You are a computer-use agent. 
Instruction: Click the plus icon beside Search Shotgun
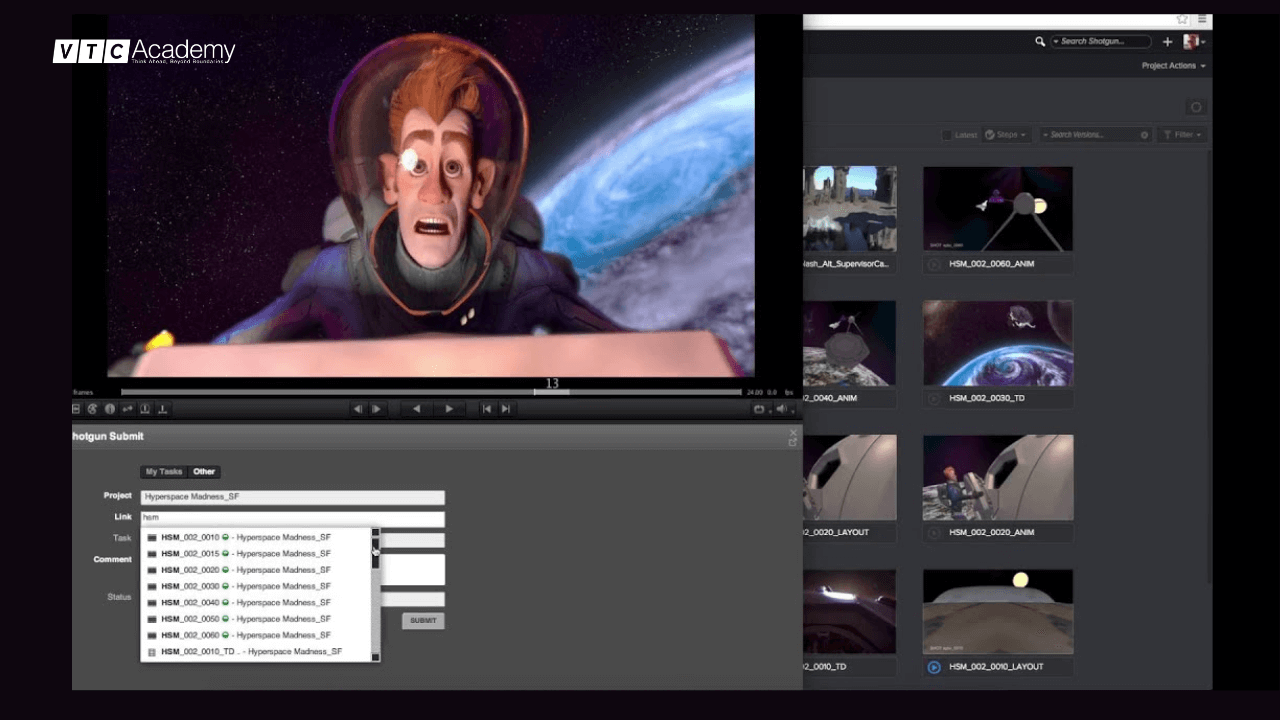[x=1167, y=42]
